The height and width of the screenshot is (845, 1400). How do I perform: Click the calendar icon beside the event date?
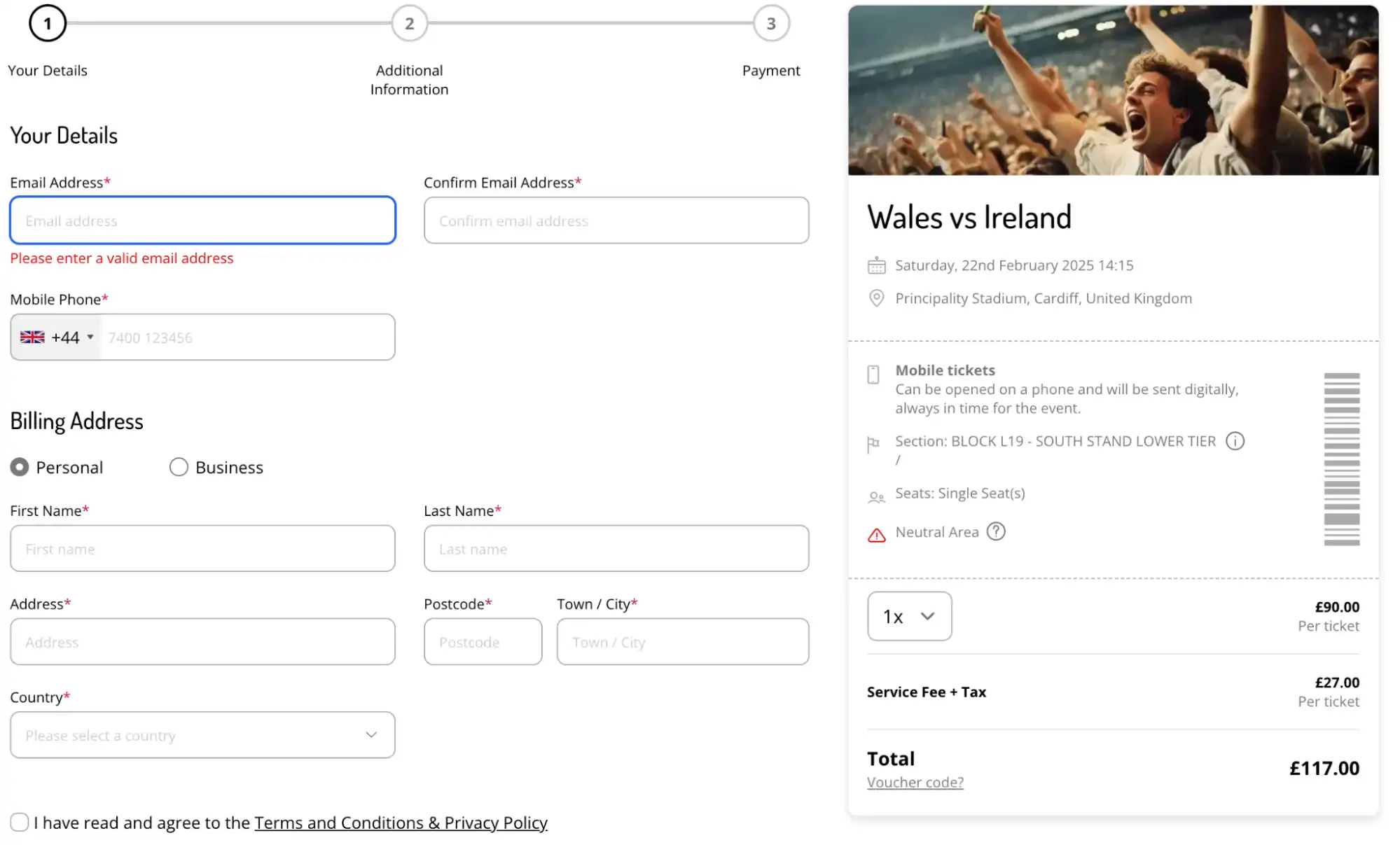click(x=876, y=265)
